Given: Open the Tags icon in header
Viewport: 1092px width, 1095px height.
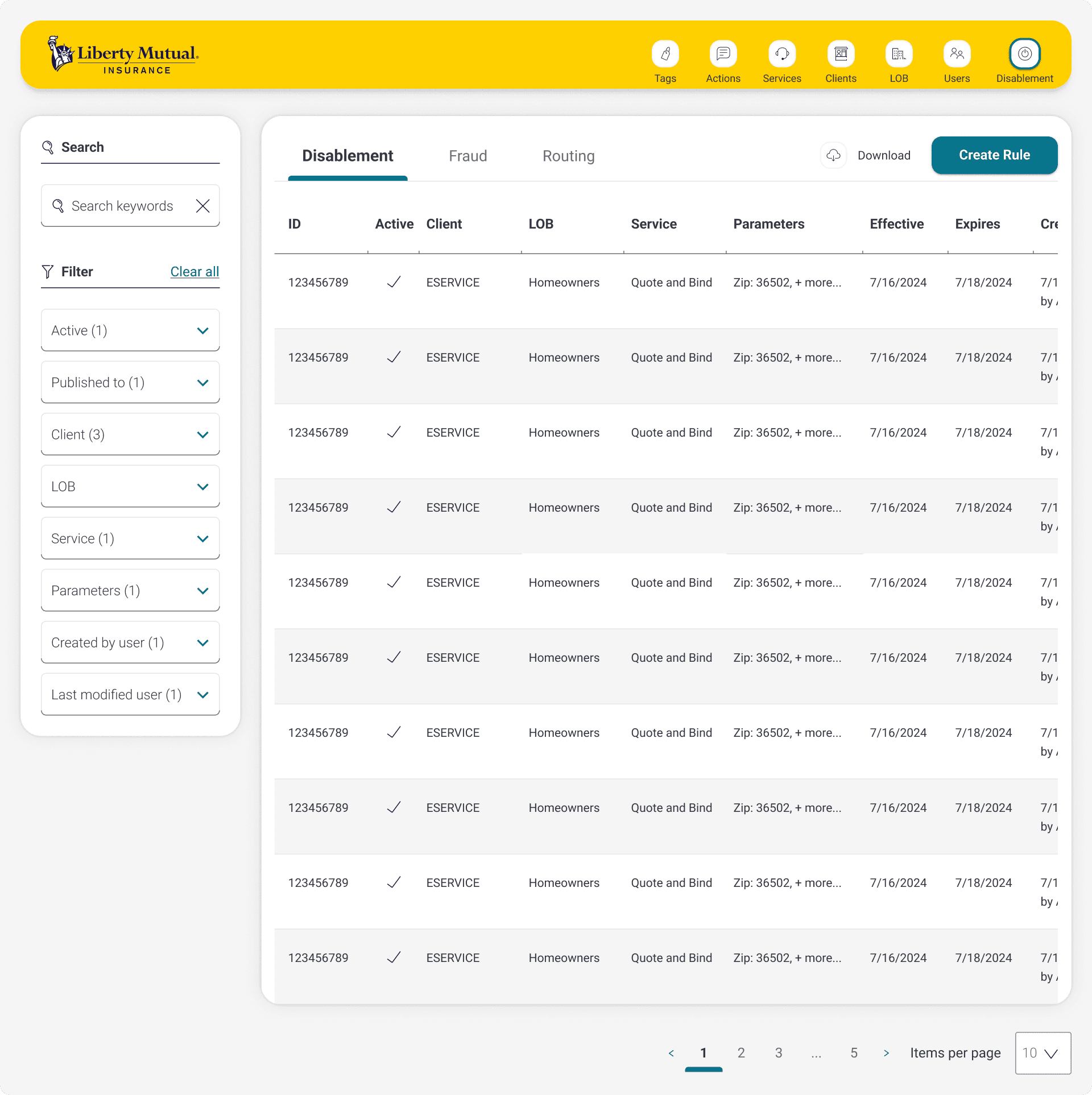Looking at the screenshot, I should [665, 54].
